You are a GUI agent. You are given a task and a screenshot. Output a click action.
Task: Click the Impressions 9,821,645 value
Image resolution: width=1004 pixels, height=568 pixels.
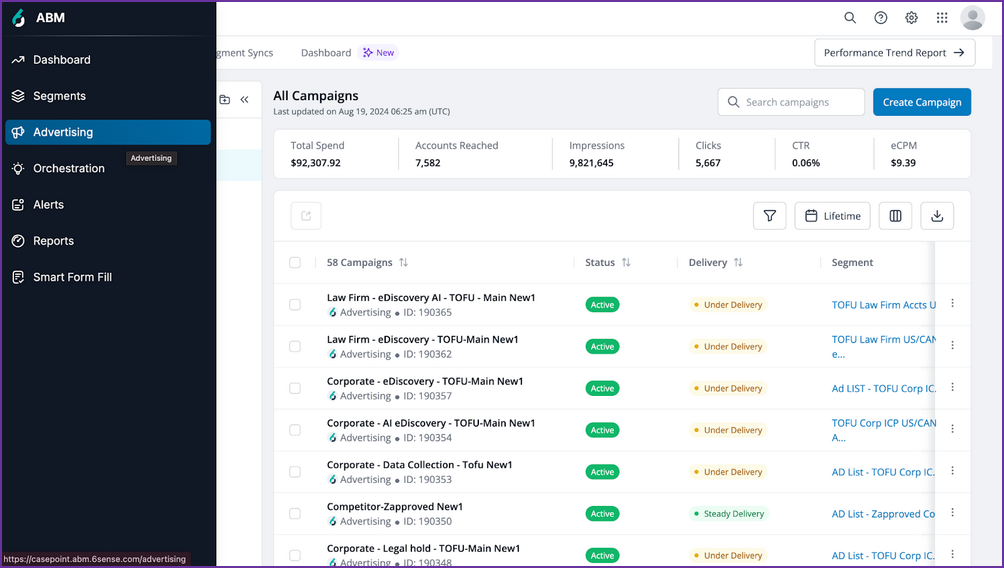[591, 163]
